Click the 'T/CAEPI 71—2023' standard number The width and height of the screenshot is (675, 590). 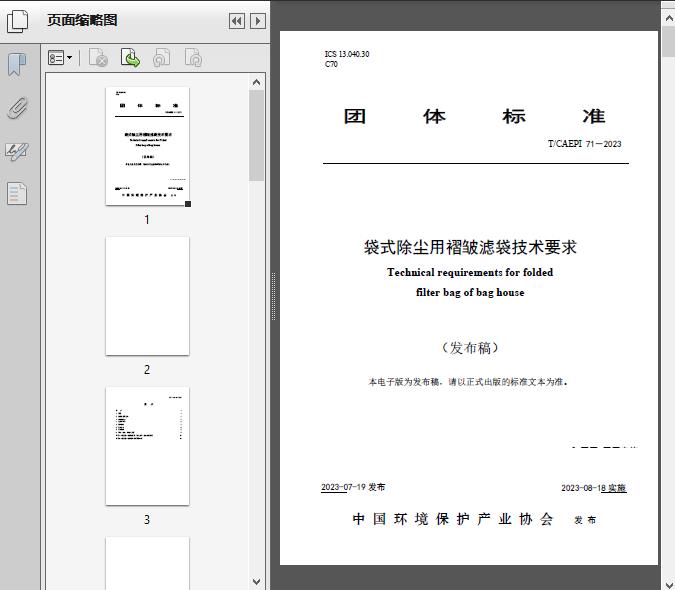pos(584,144)
